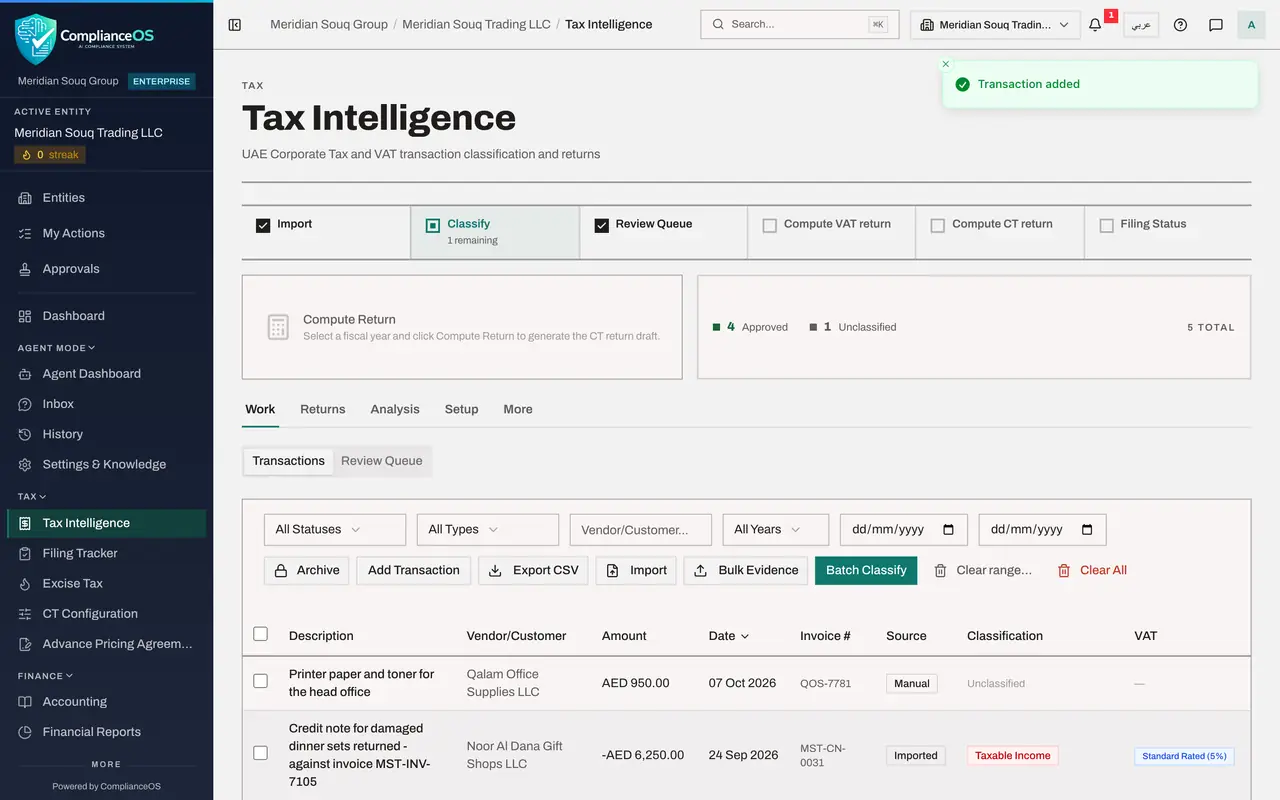The image size is (1280, 800).
Task: Toggle the sidebar collapse icon
Action: 235,24
